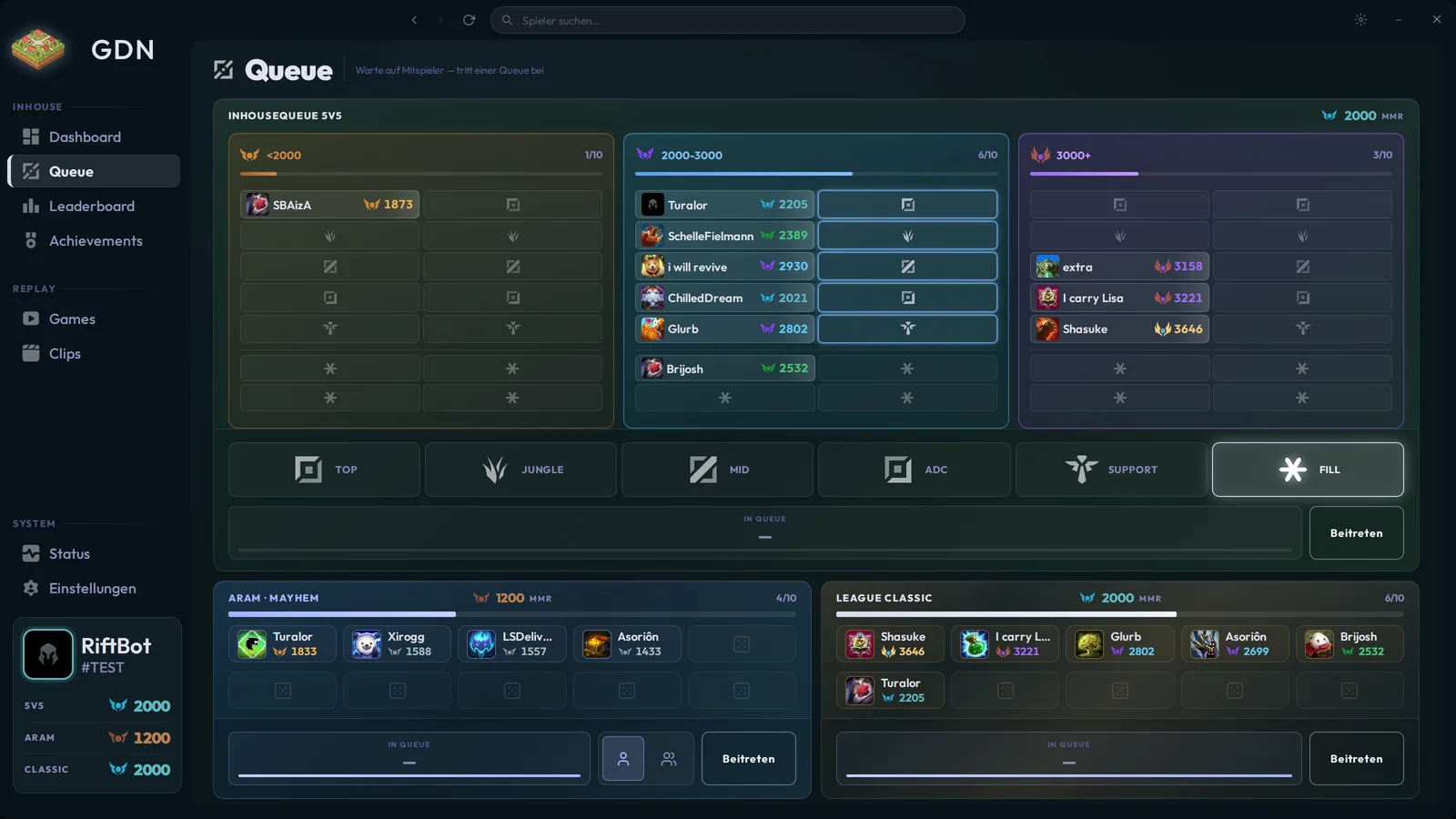Click the refresh icon in top bar

coord(469,20)
